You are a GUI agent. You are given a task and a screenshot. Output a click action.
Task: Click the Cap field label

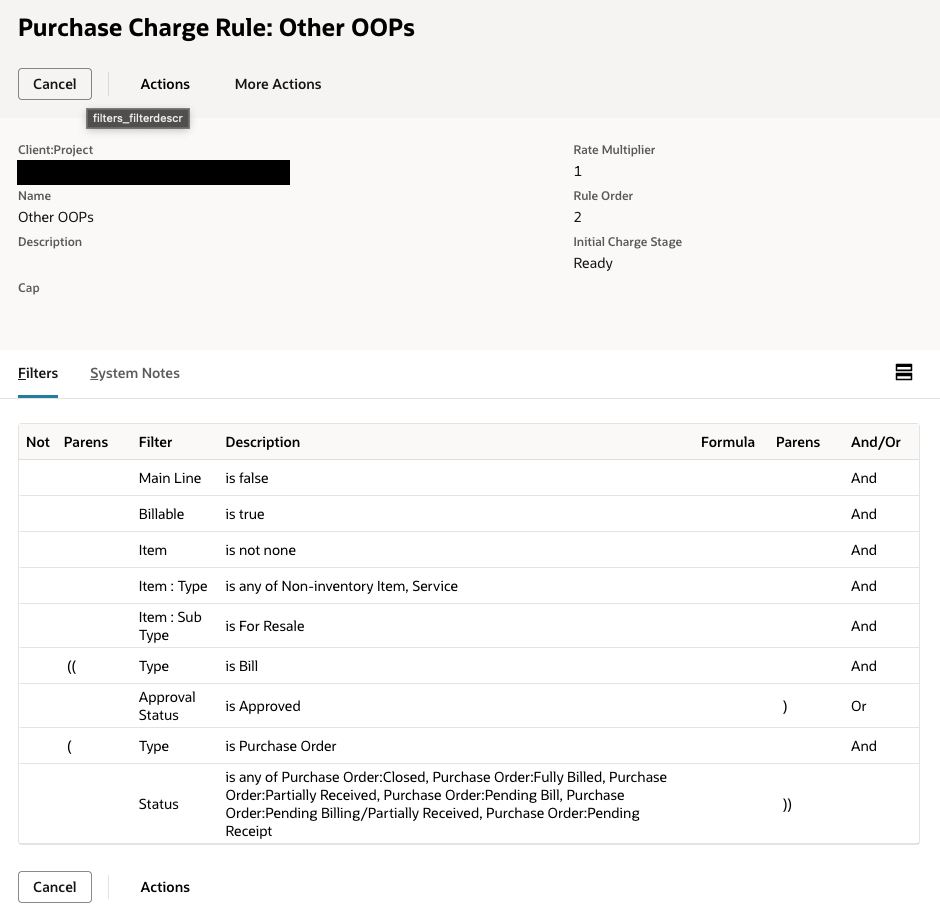pyautogui.click(x=29, y=288)
